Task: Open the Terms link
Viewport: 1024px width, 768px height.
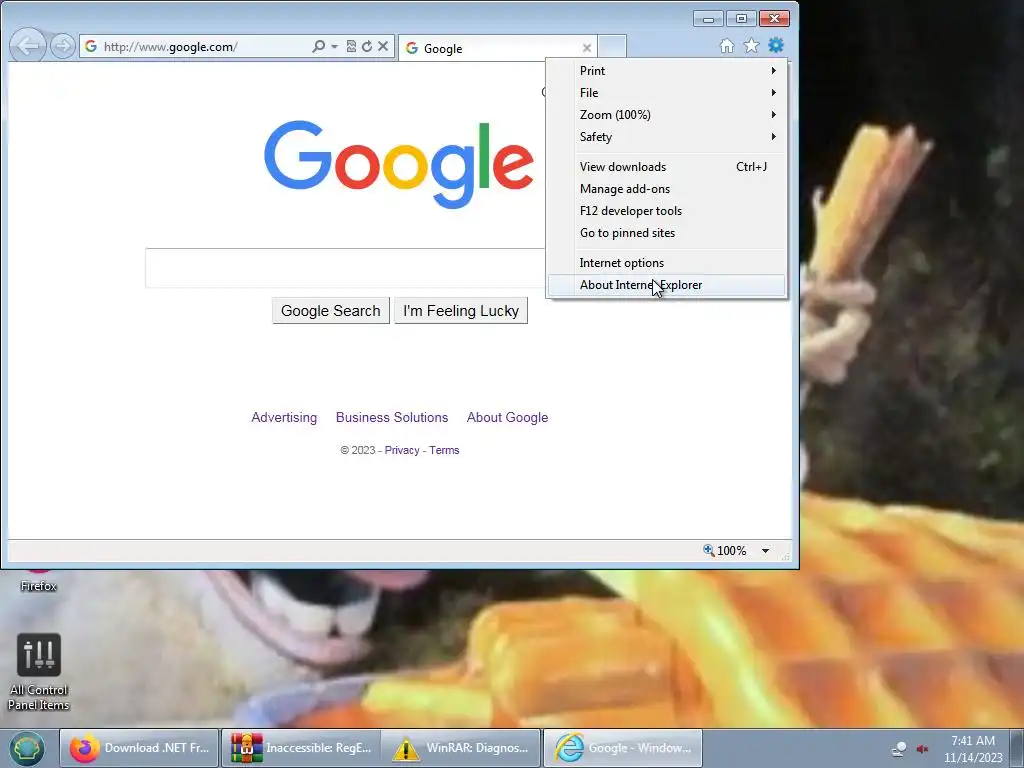Action: tap(444, 450)
